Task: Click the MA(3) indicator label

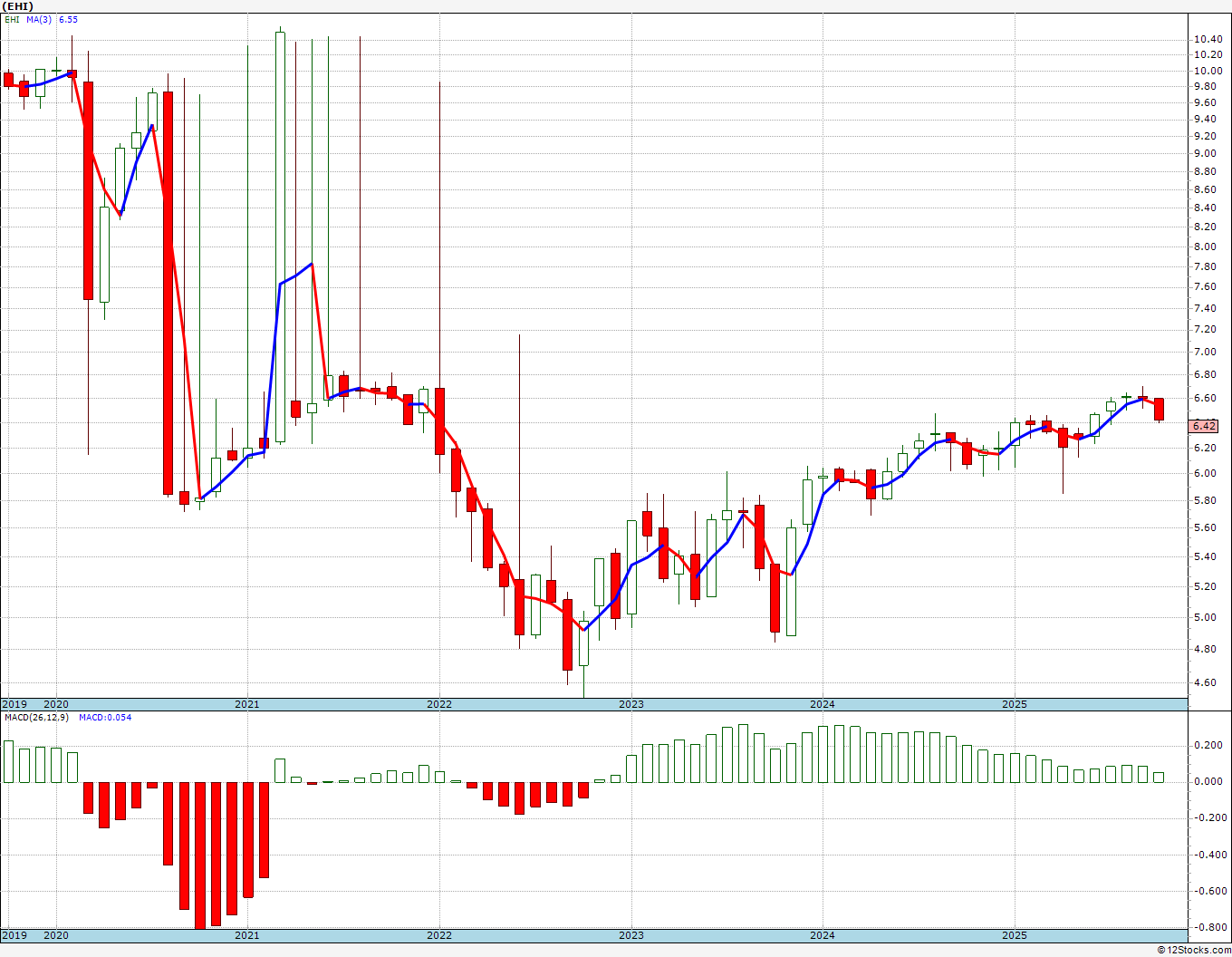Action: tap(37, 19)
